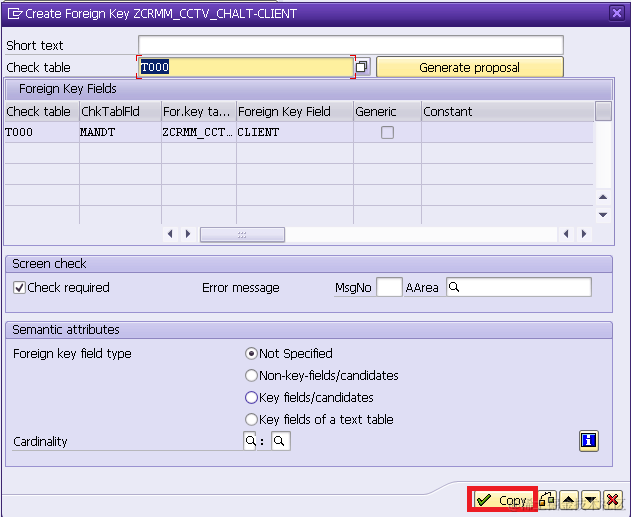Click the Generic column header
The image size is (631, 517).
click(387, 111)
